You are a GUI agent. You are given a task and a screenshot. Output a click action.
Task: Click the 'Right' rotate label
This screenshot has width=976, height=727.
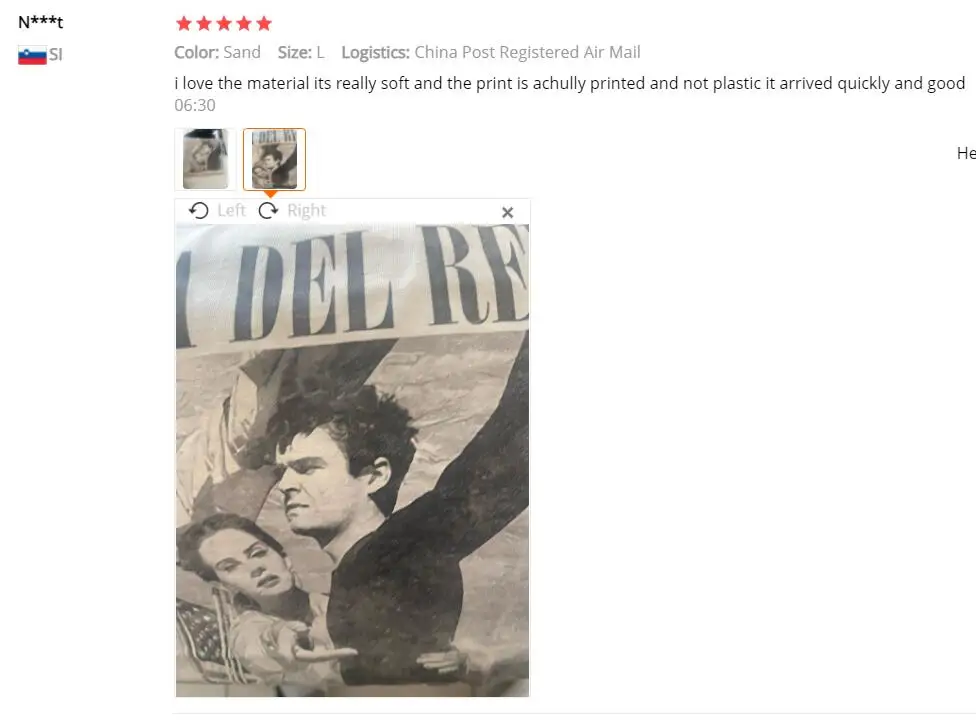[306, 210]
